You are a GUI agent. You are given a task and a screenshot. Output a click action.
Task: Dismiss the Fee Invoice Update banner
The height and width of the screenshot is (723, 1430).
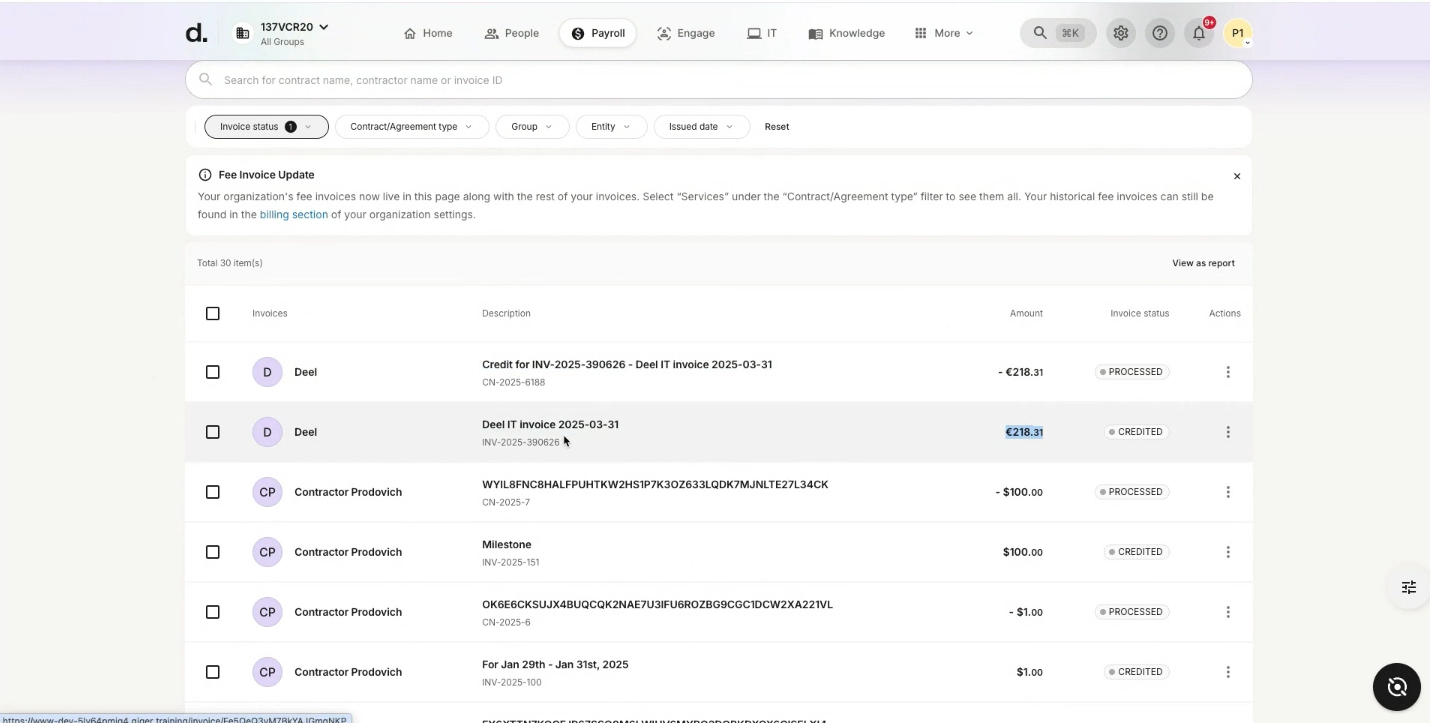(1237, 176)
